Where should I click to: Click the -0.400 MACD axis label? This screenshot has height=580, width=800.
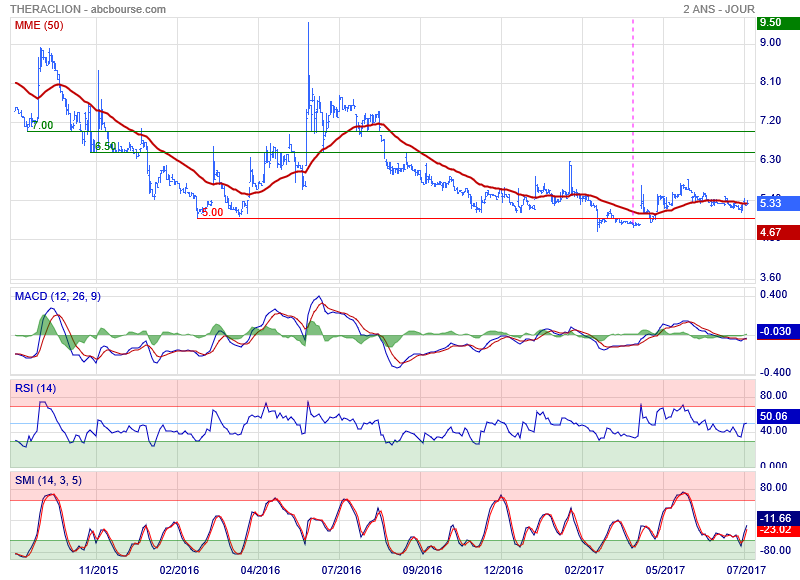[776, 372]
